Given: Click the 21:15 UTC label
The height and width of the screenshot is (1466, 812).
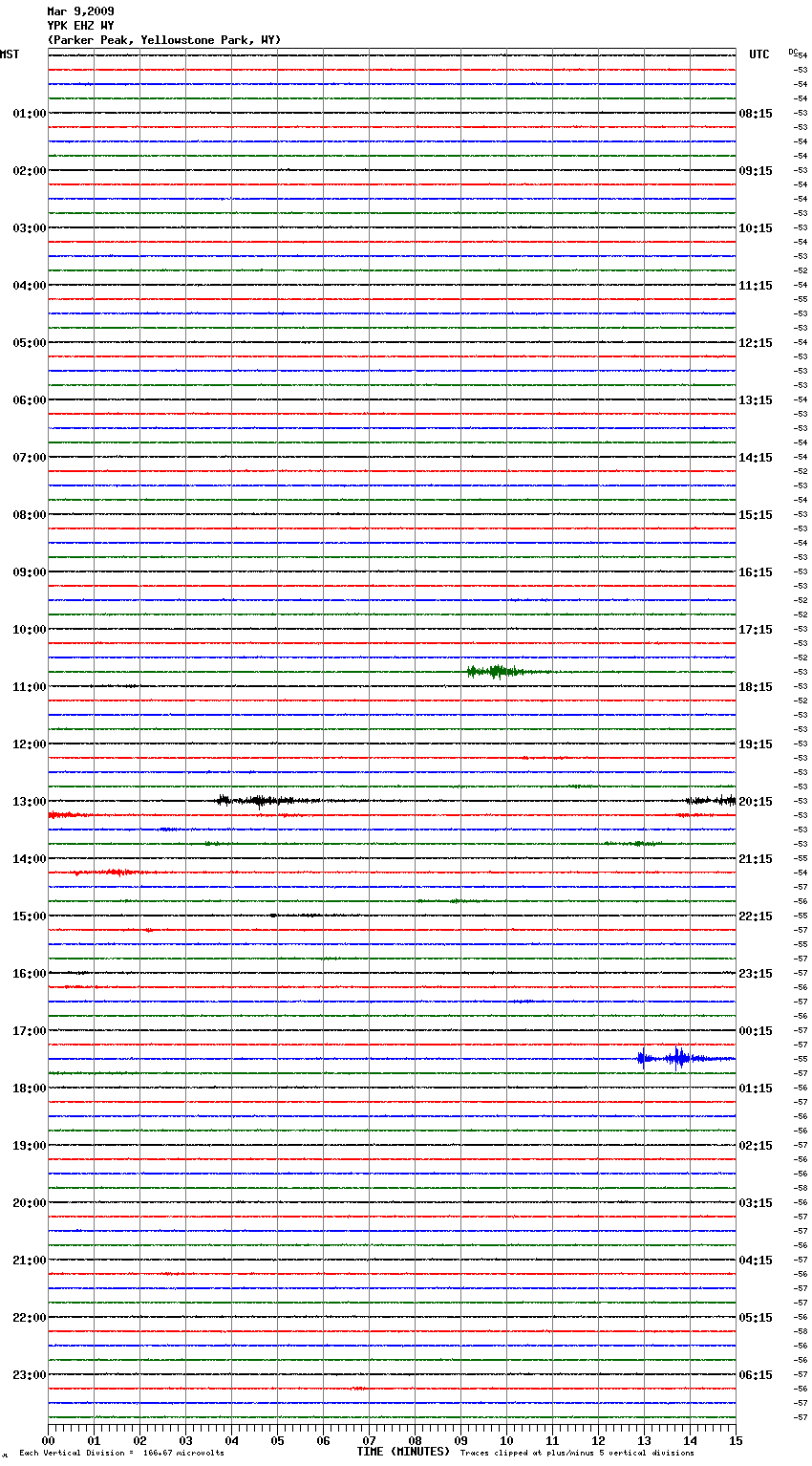Looking at the screenshot, I should [756, 859].
